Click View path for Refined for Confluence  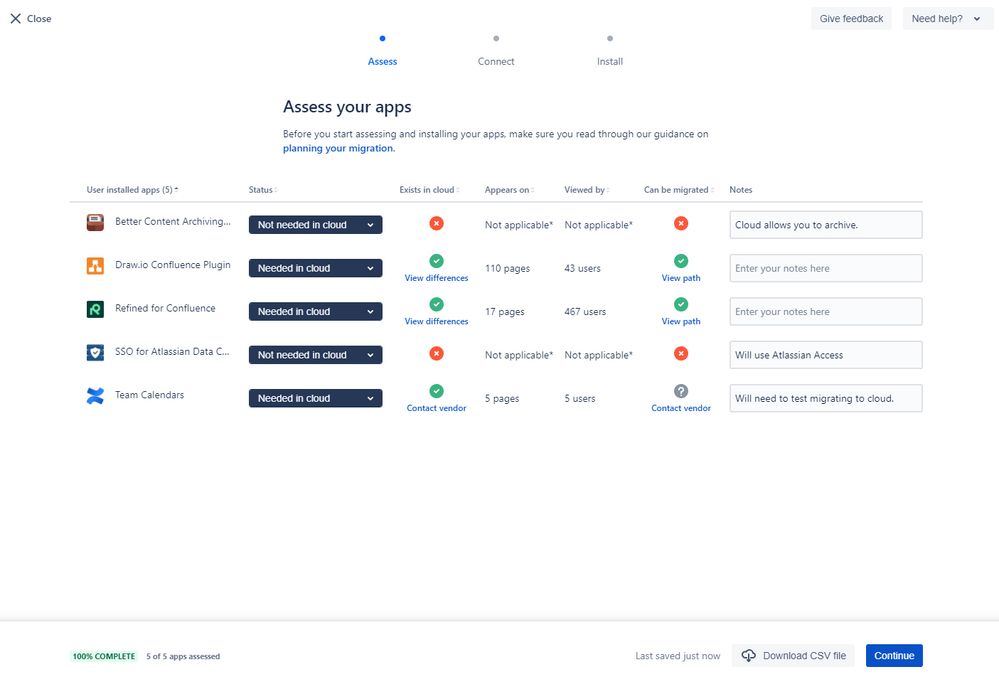[681, 321]
